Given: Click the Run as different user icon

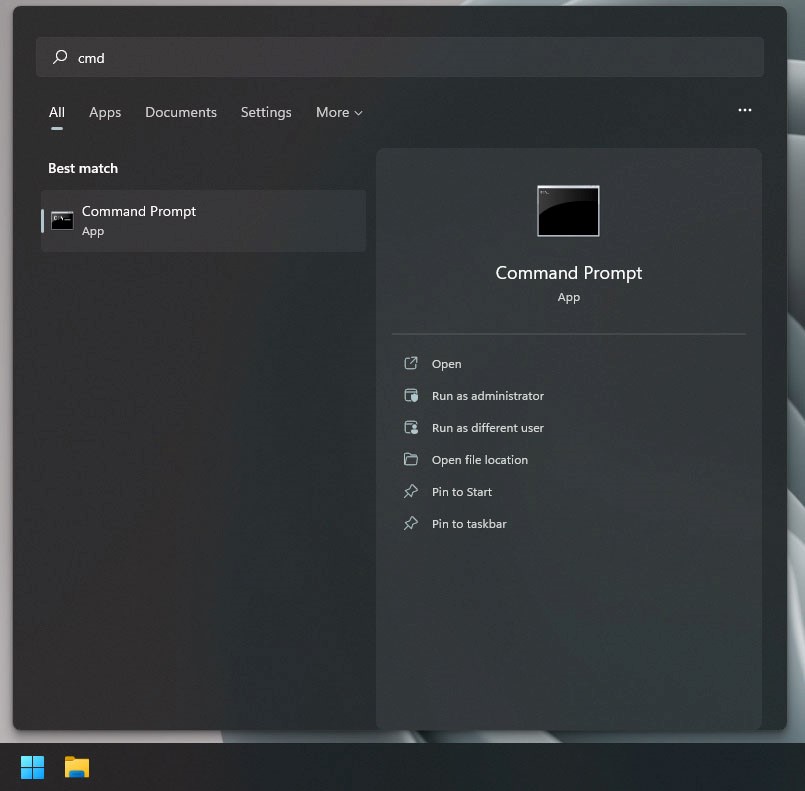Looking at the screenshot, I should click(411, 427).
